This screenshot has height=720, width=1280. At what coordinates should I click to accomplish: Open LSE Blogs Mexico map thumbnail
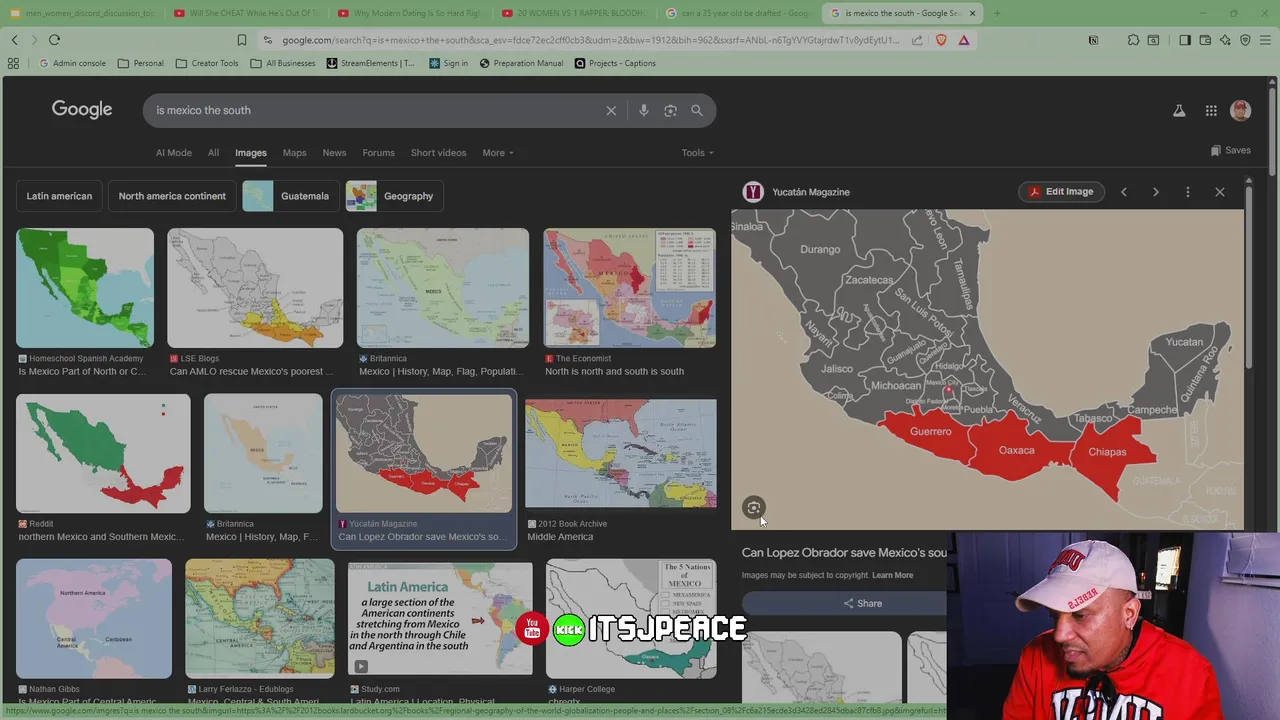(x=255, y=288)
